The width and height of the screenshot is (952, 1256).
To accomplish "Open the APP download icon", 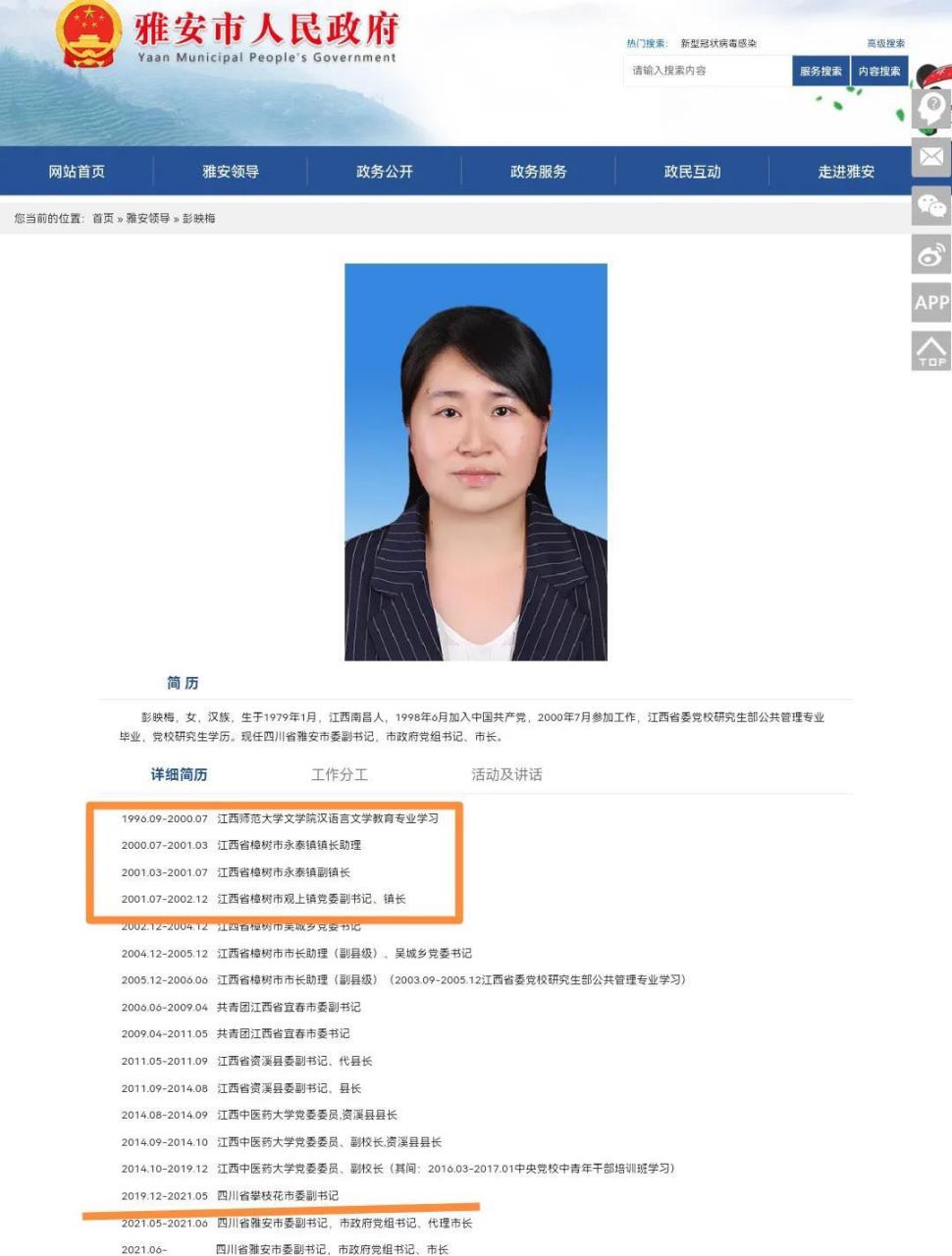I will [930, 303].
